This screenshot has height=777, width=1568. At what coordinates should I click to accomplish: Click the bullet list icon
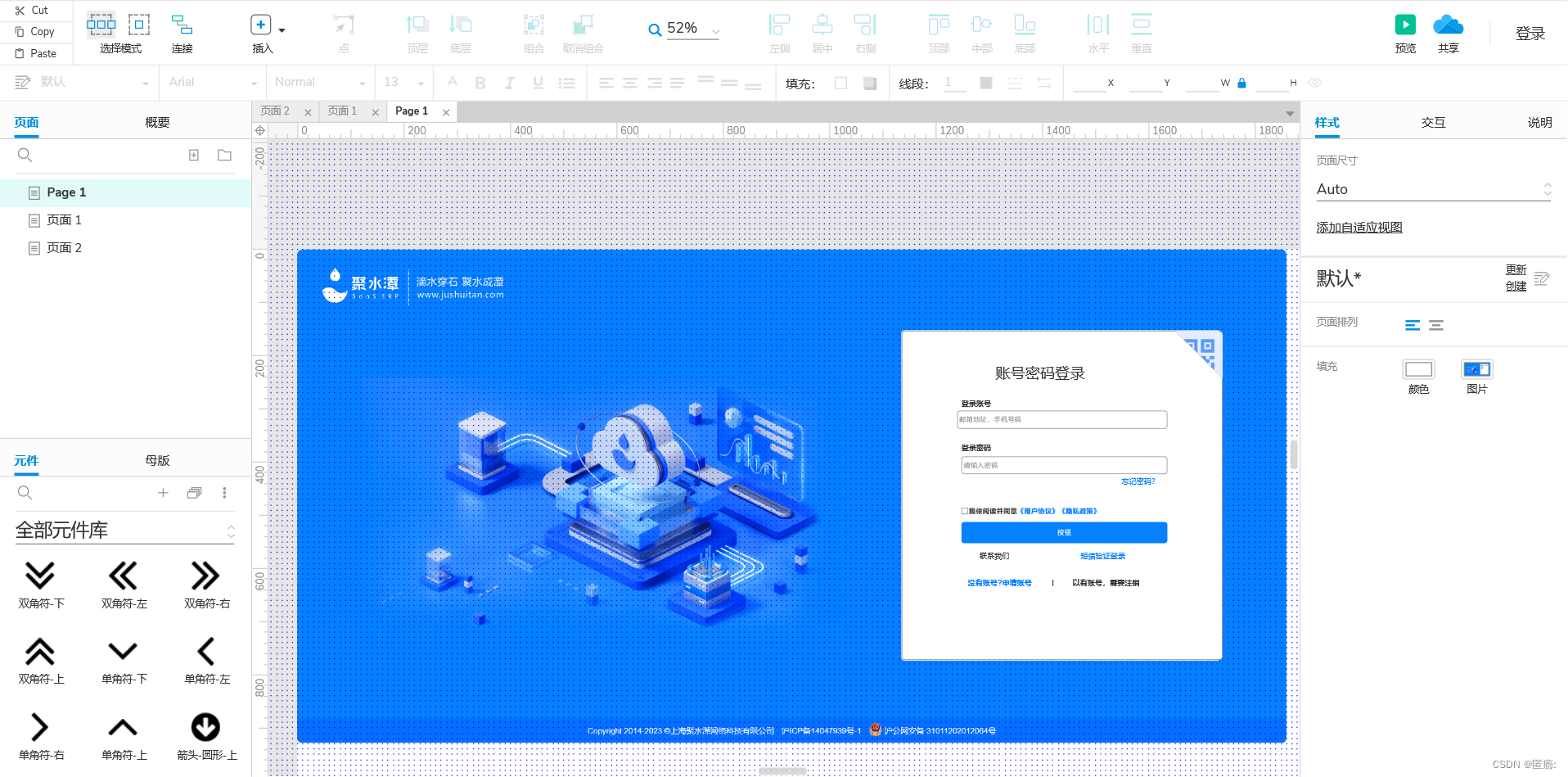point(566,83)
